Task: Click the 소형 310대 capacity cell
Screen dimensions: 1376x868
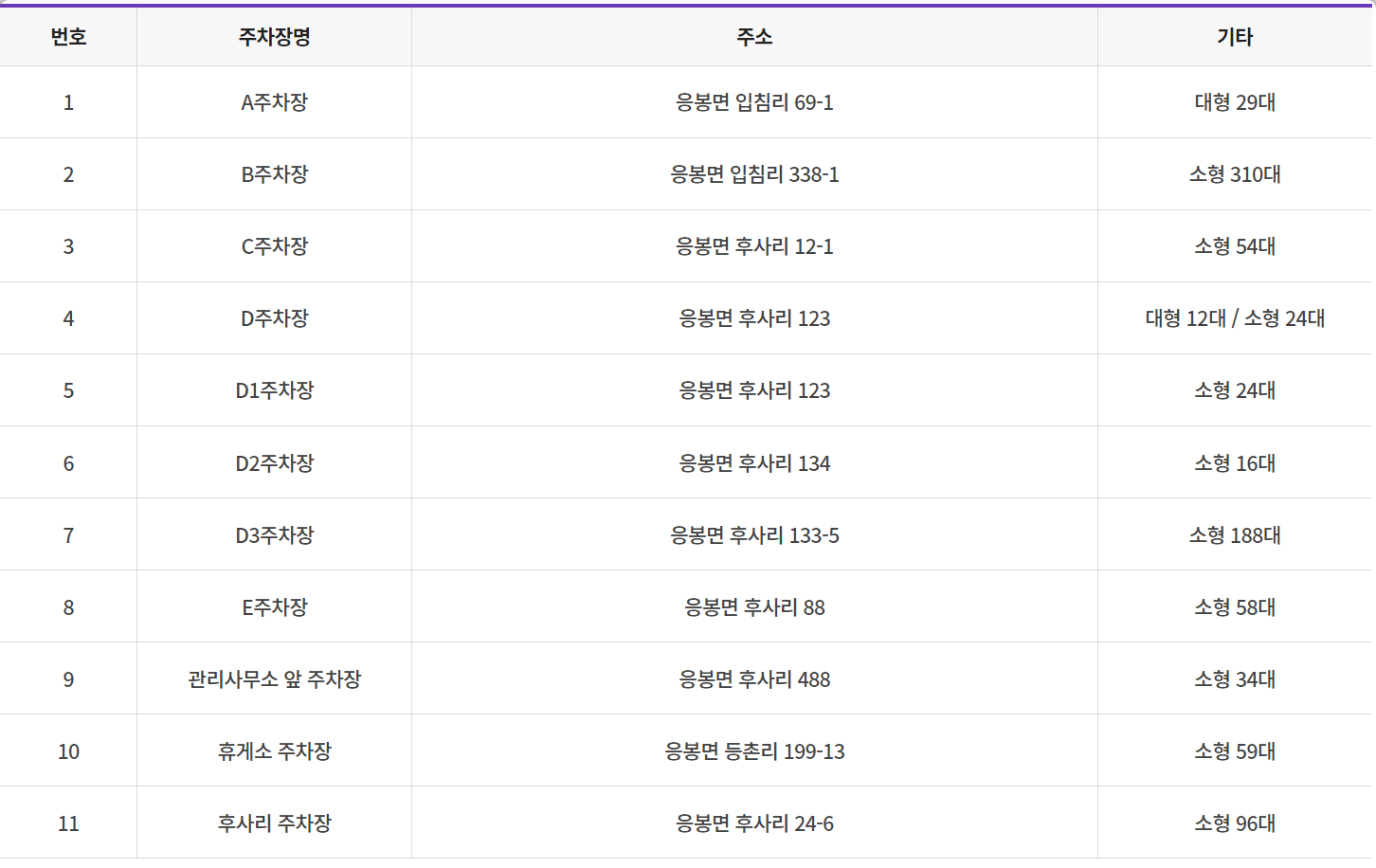Action: 1235,174
